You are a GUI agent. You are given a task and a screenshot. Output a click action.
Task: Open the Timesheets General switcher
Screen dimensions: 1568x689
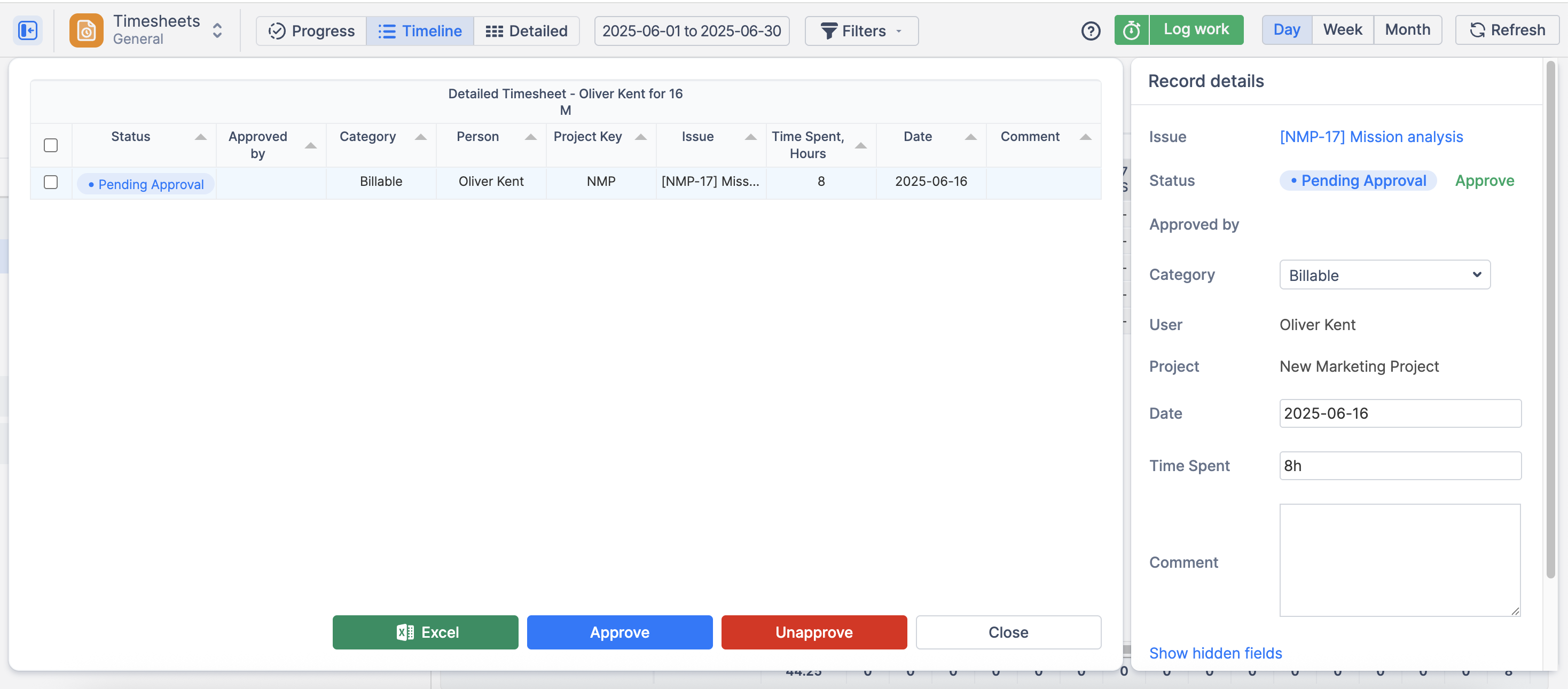click(x=217, y=30)
